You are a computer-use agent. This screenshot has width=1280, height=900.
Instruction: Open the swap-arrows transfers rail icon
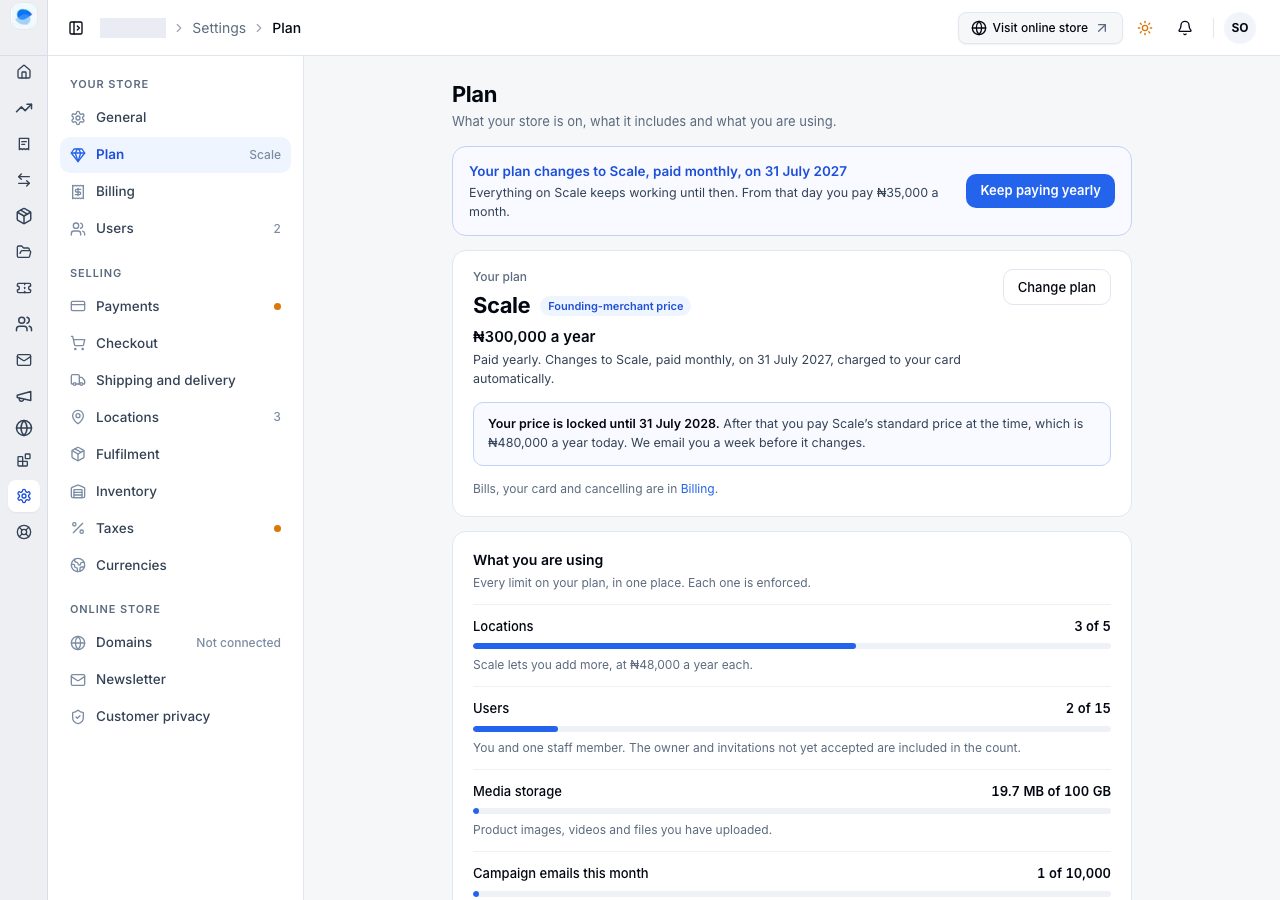point(24,180)
